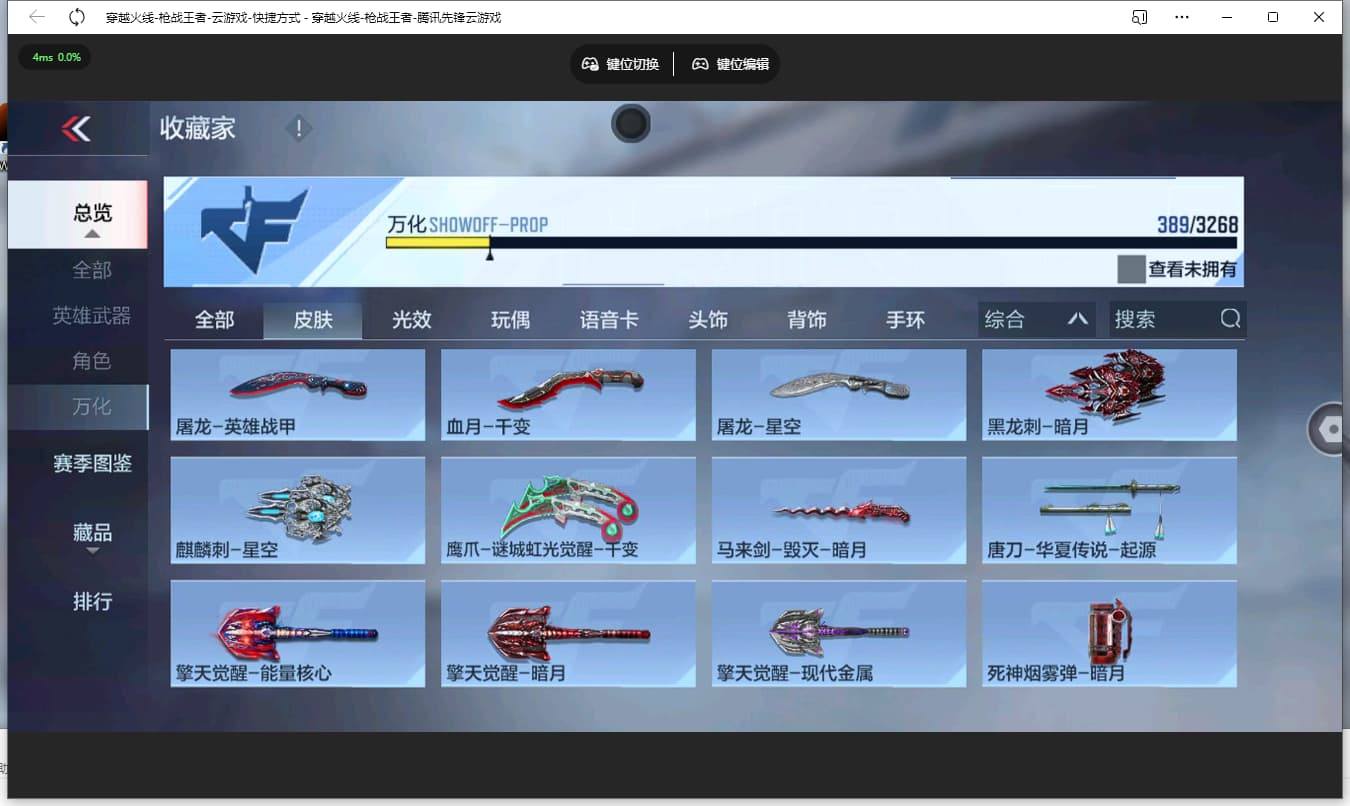Screen dimensions: 1350x806
Task: Collapse the 总览 section via its arrow
Action: [91, 236]
